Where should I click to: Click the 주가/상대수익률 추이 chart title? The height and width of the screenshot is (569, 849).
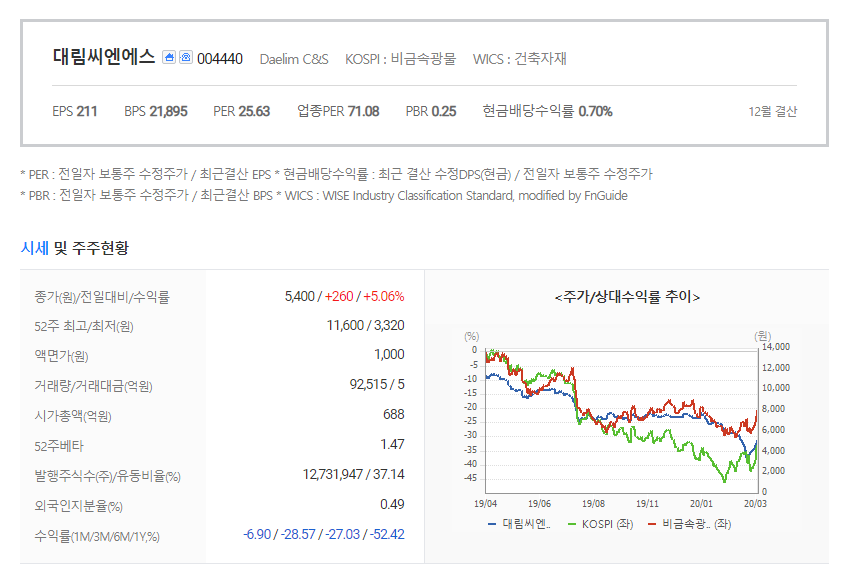[x=627, y=297]
